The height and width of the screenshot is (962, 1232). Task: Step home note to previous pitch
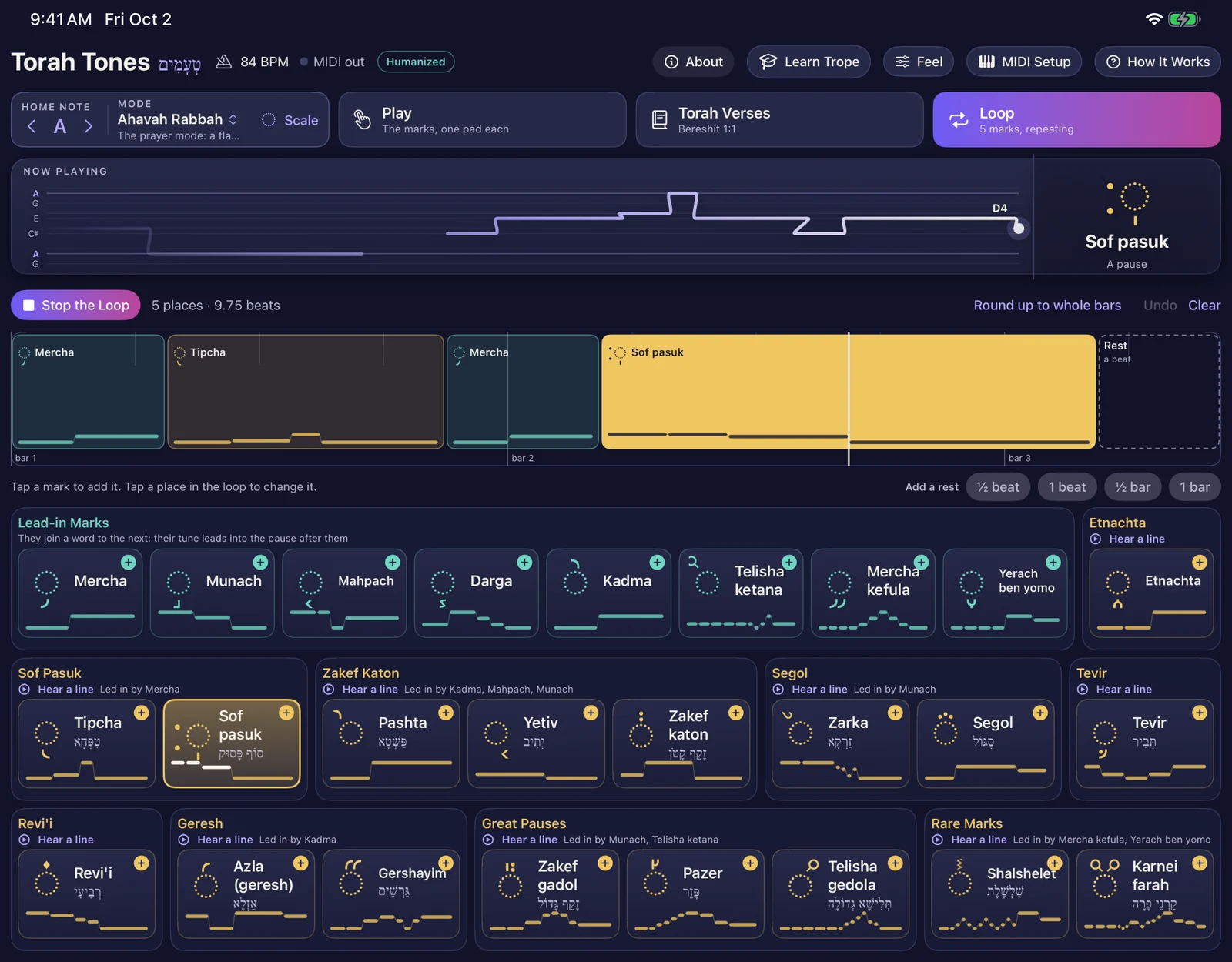click(x=32, y=126)
